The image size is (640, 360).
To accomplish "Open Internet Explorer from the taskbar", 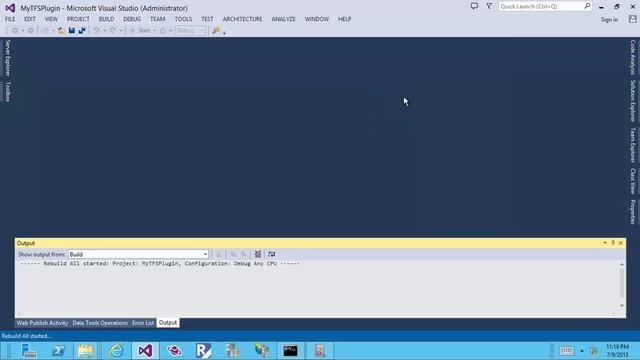I will click(x=116, y=351).
